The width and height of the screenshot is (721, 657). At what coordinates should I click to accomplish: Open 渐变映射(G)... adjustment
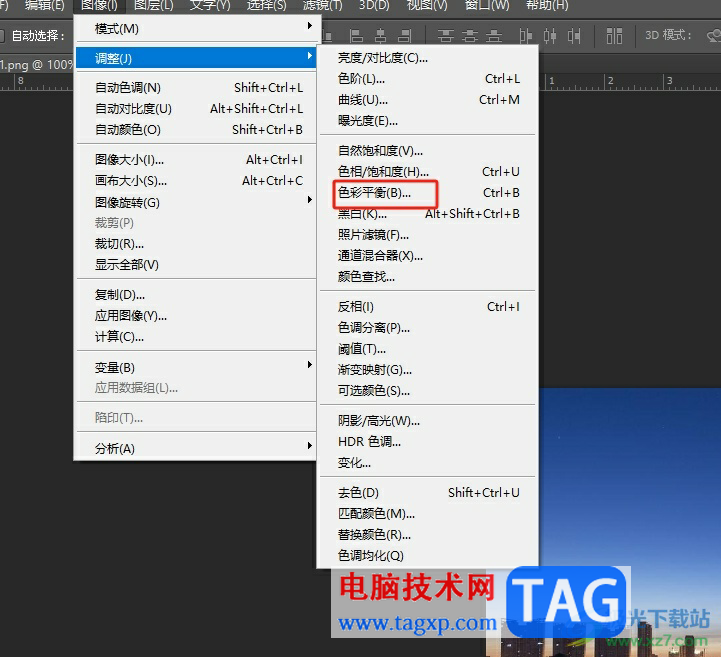coord(428,370)
